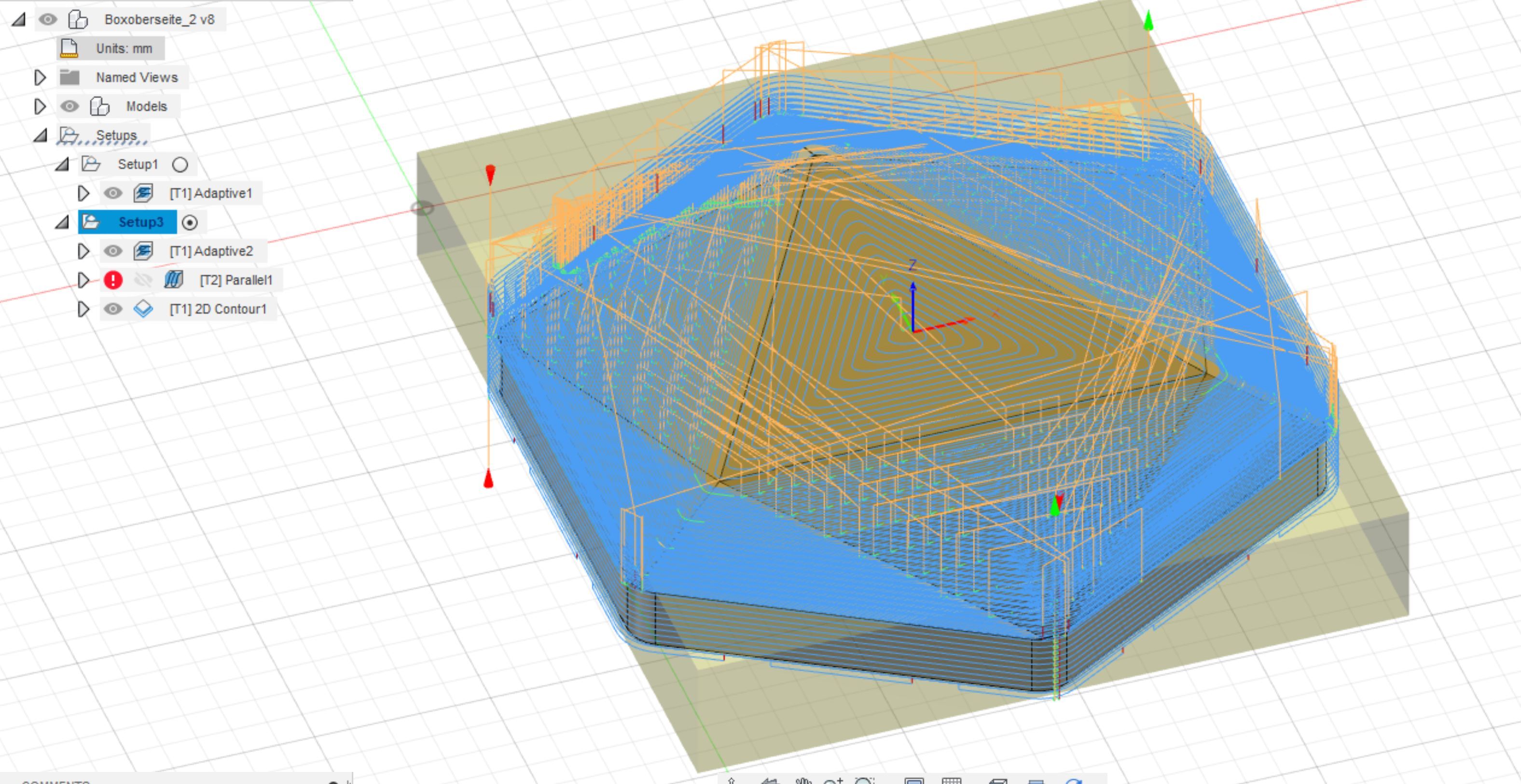
Task: Select the highlighted Setup3 label
Action: pos(140,222)
